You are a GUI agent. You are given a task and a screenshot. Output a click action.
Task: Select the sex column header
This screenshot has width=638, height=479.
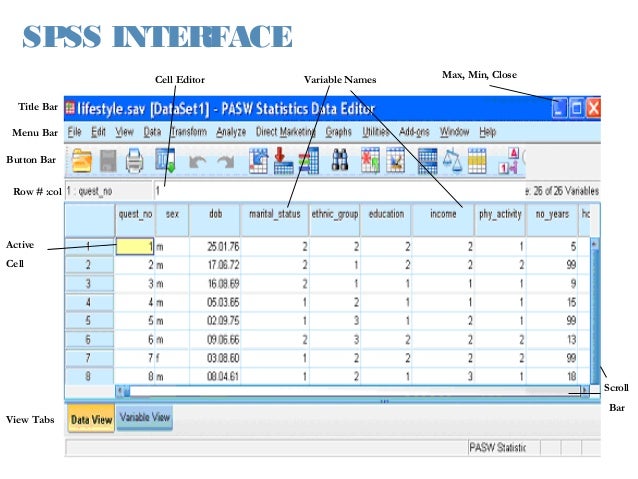[172, 219]
